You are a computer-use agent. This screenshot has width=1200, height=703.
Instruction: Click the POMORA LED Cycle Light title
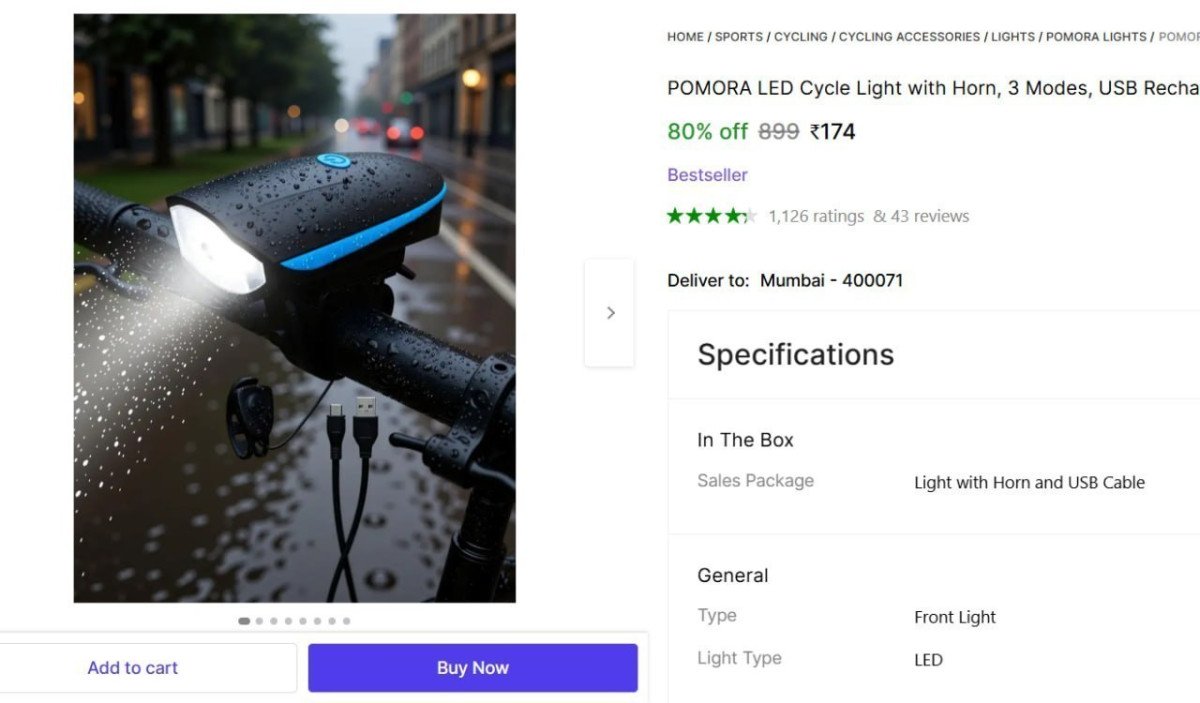[932, 88]
